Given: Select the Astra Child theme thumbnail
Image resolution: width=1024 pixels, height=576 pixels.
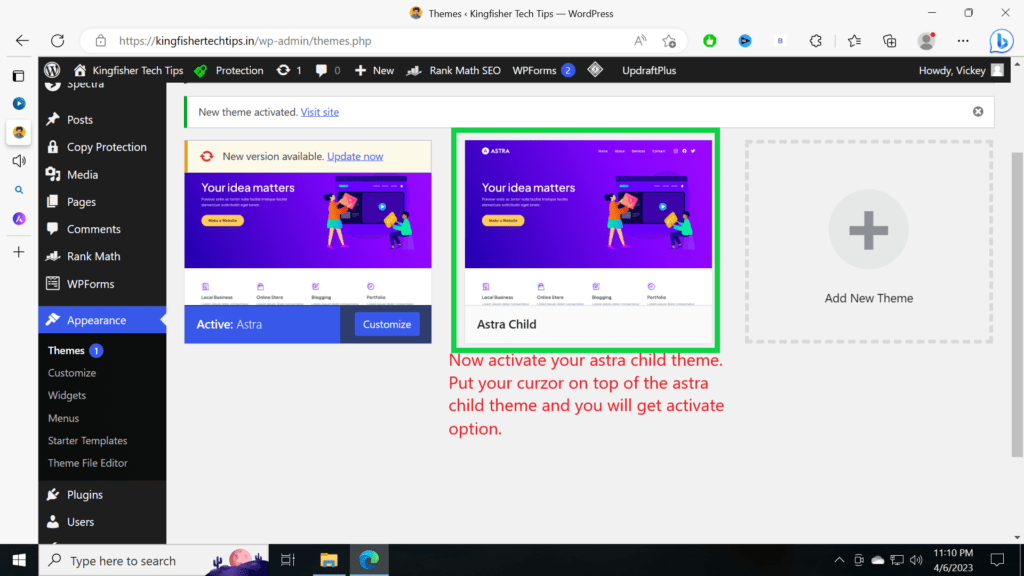Looking at the screenshot, I should [588, 222].
